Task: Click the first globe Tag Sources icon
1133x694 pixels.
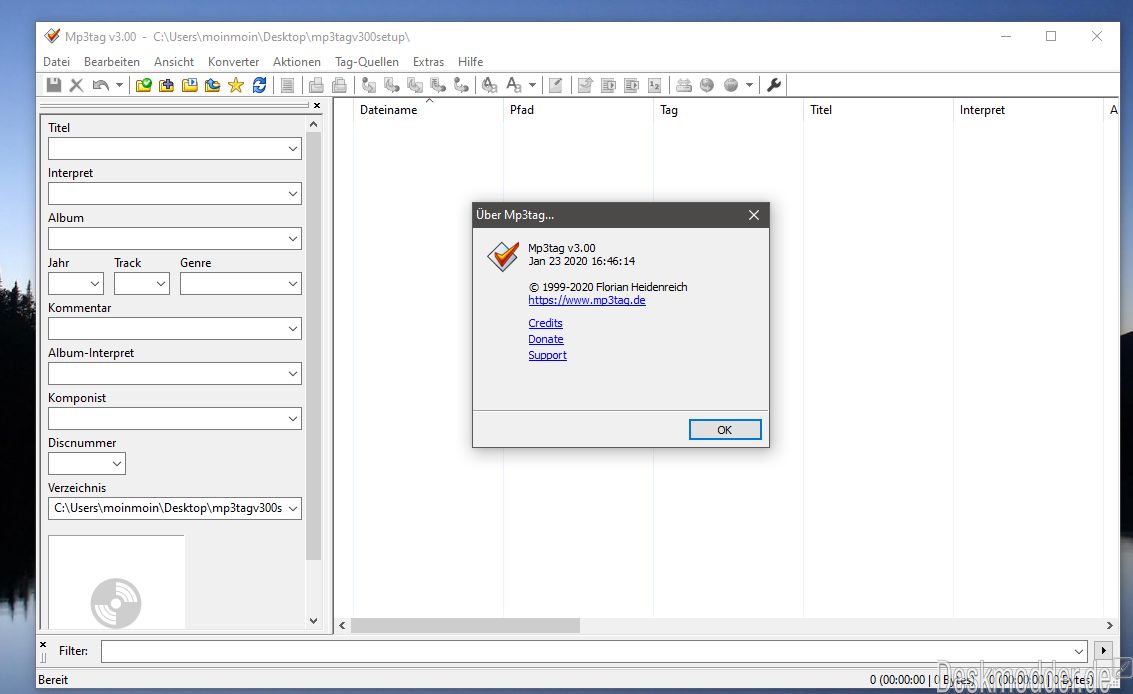Action: coord(707,85)
